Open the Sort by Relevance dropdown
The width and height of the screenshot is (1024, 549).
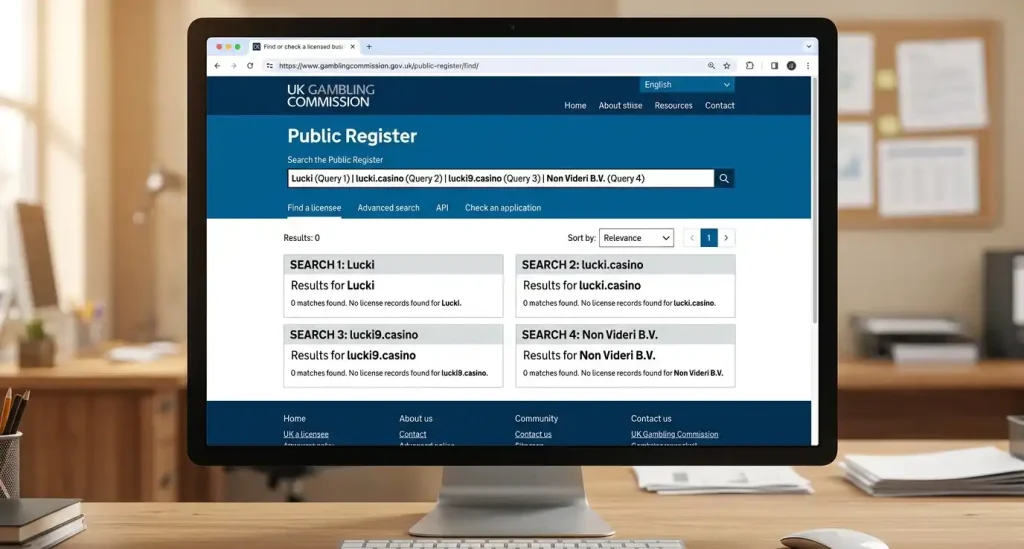[x=636, y=238]
